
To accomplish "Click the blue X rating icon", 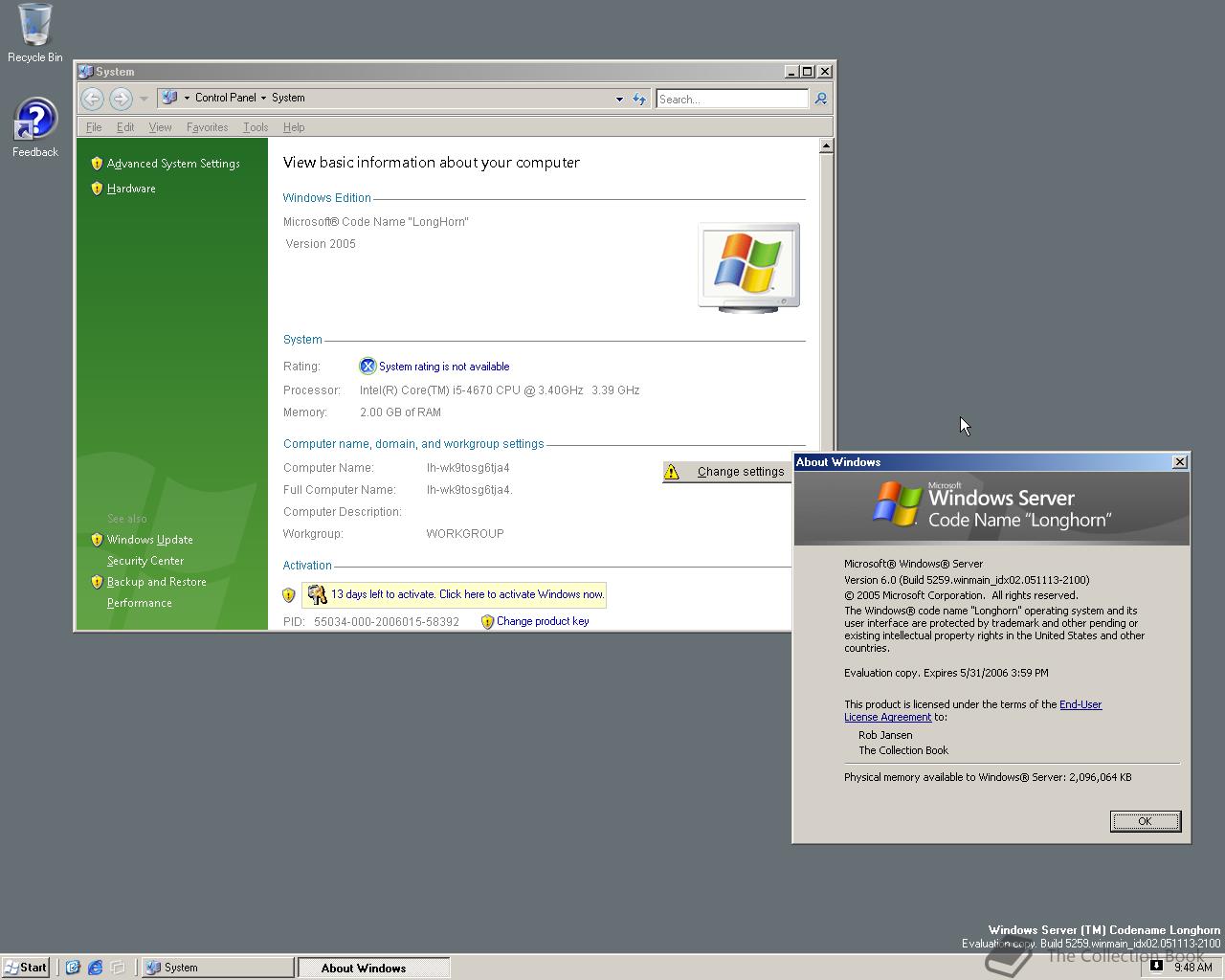I will (367, 367).
